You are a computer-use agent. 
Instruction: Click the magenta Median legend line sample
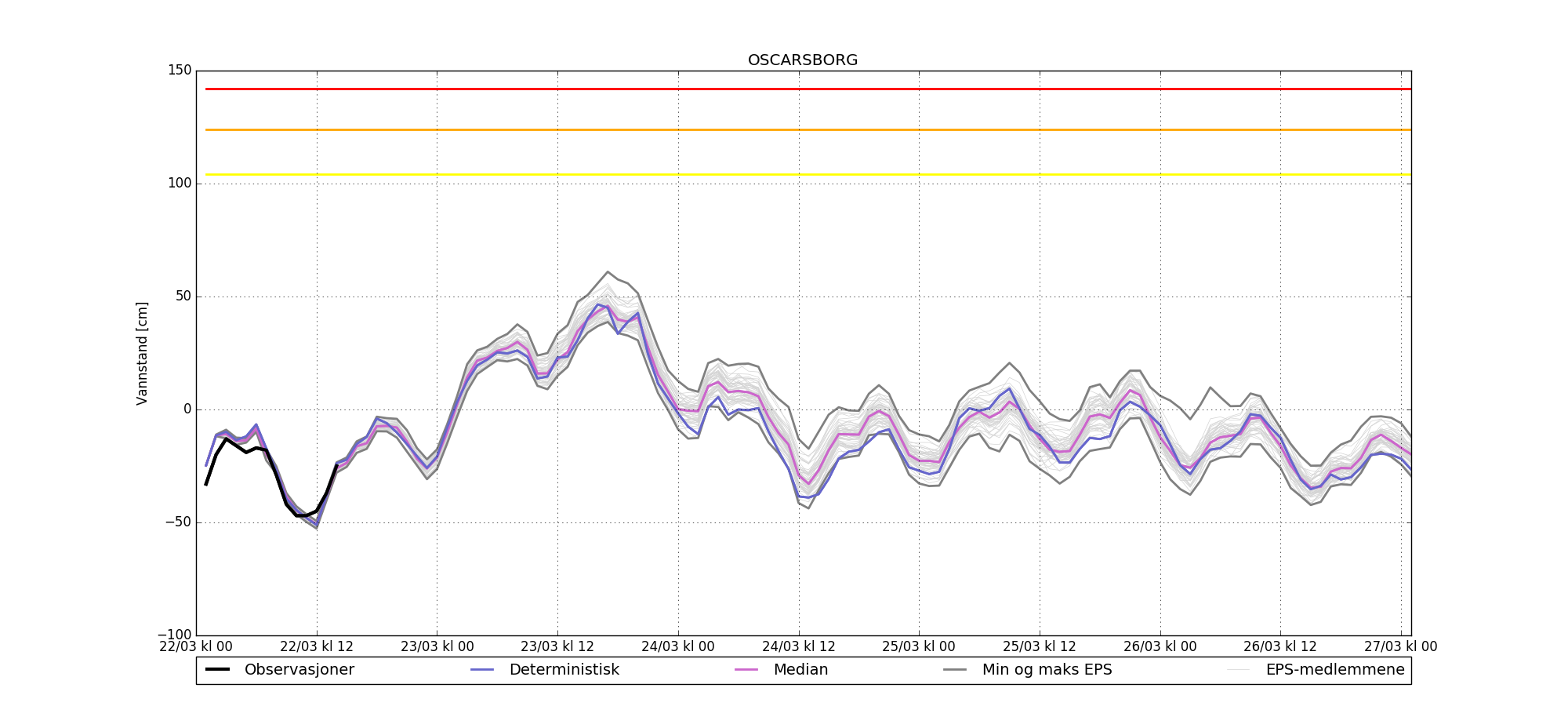[746, 670]
